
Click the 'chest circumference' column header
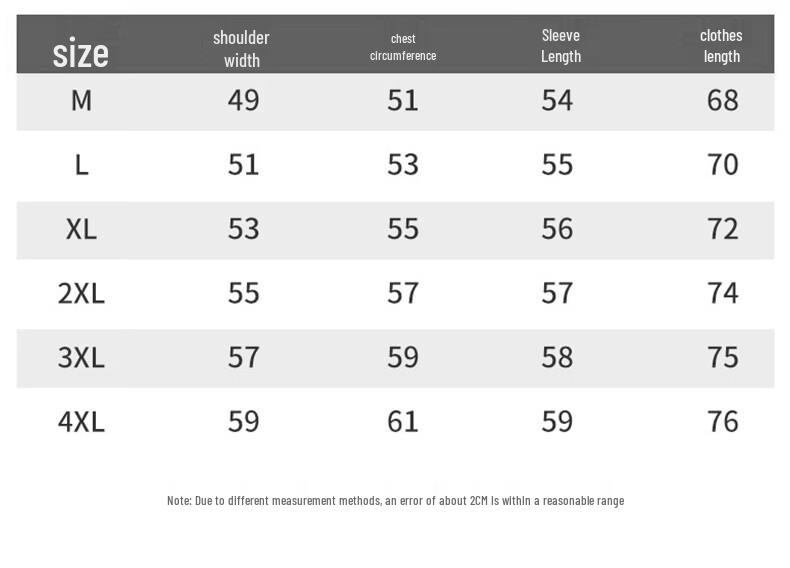click(403, 47)
